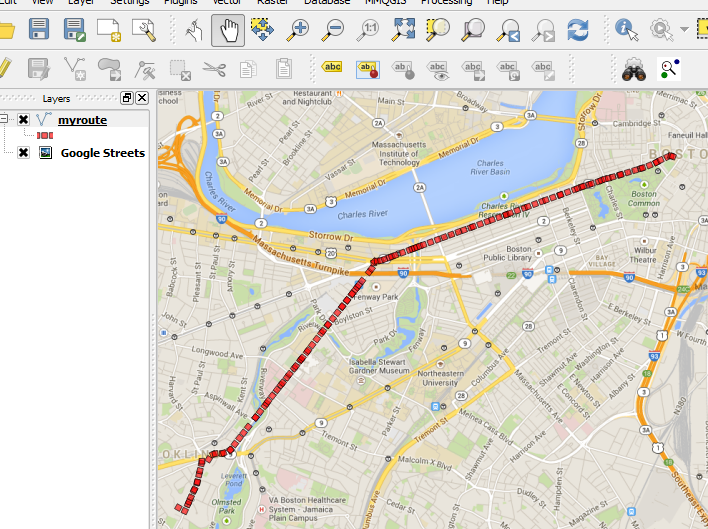Open the Run Feature Action dropdown arrow

(x=685, y=29)
